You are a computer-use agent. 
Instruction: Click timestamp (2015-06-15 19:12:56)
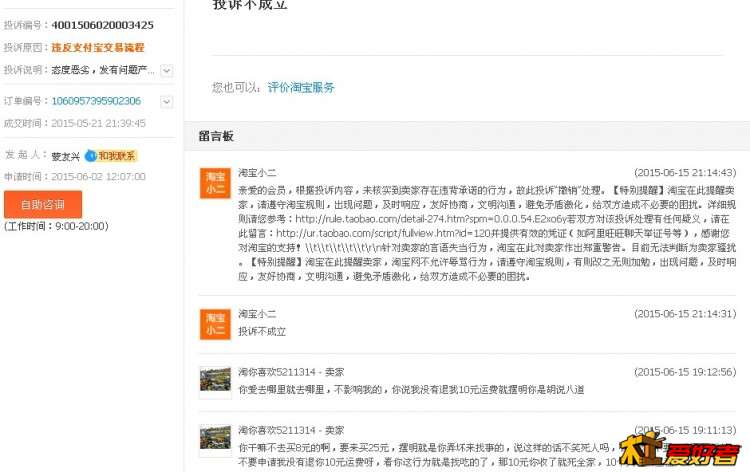click(x=685, y=372)
